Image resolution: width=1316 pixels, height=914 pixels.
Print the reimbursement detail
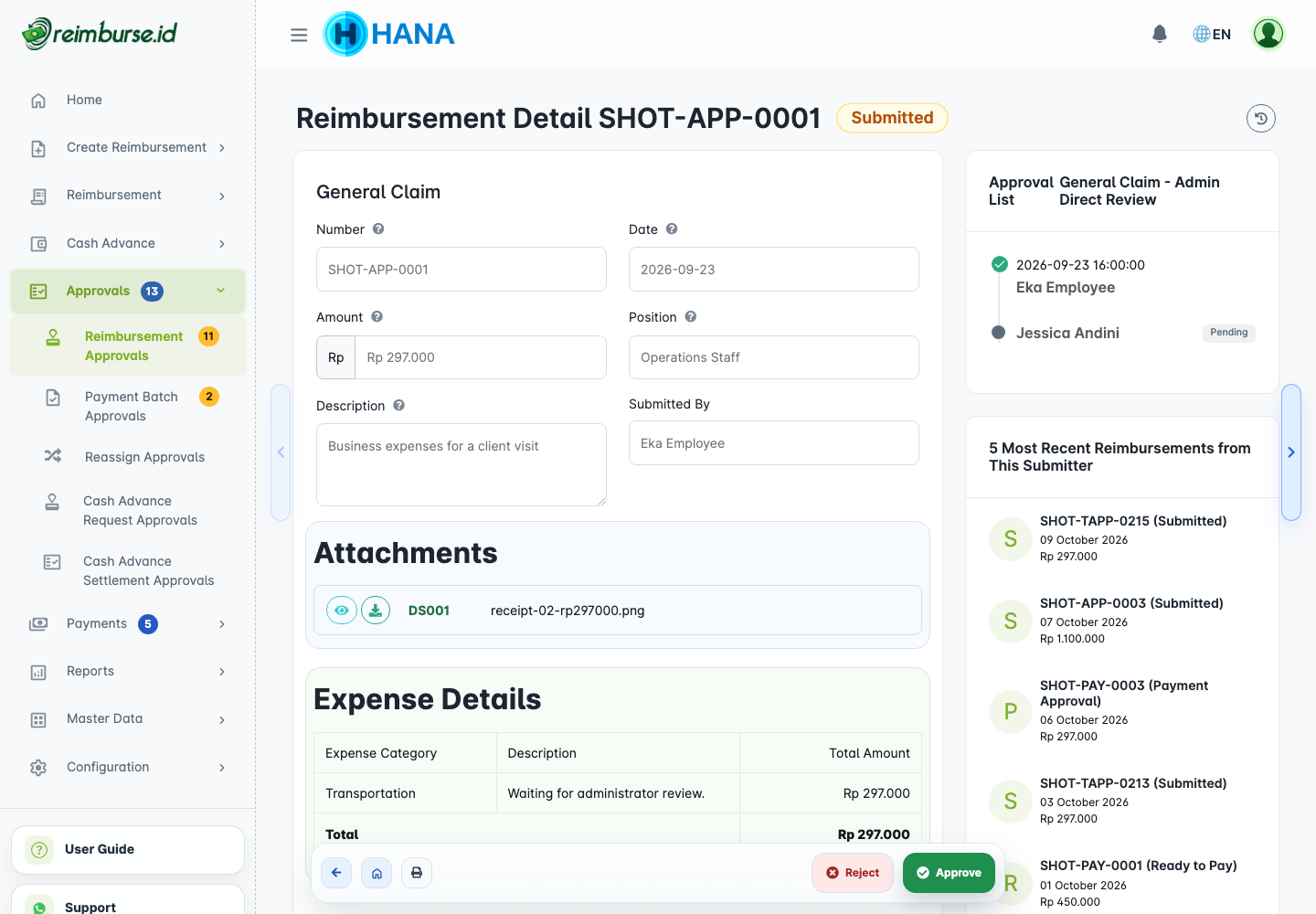417,872
